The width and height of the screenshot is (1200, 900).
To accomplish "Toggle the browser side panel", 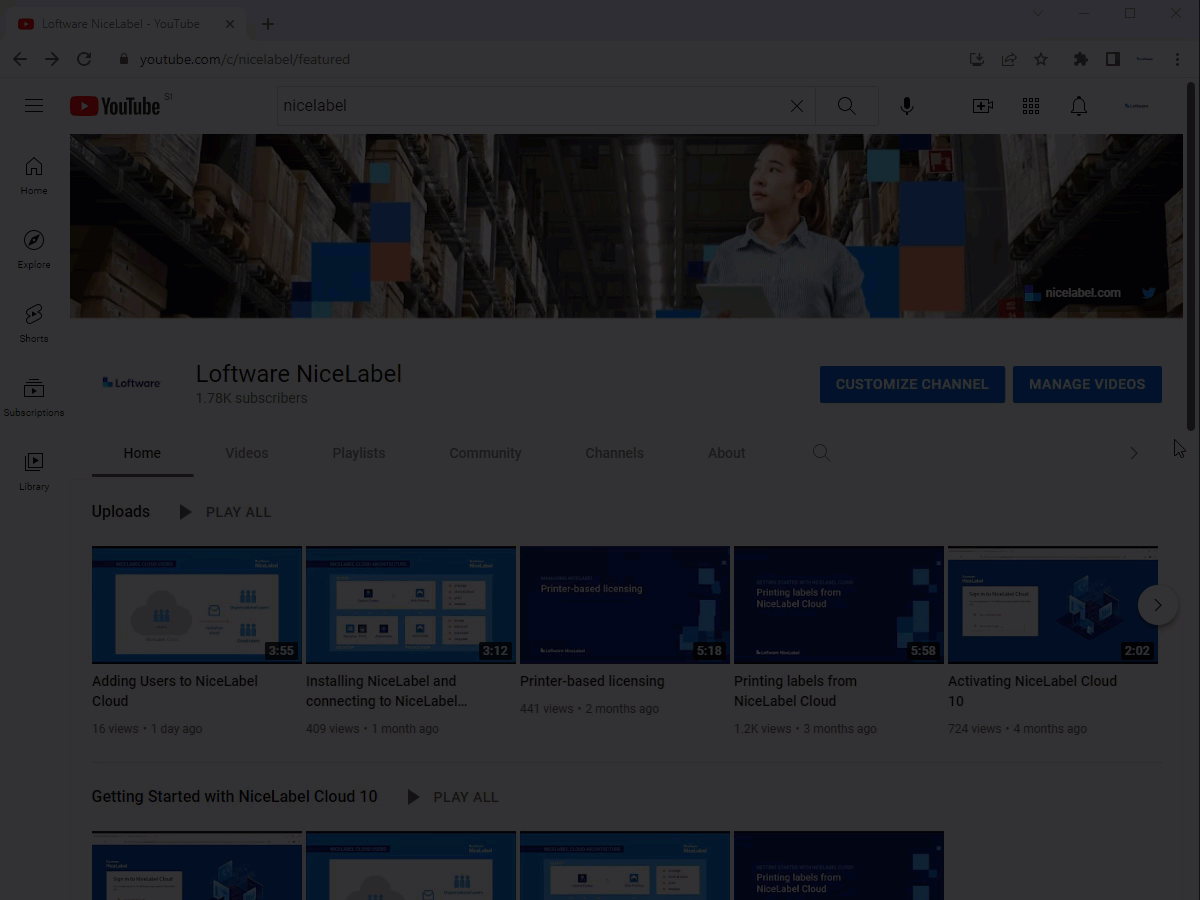I will click(x=1112, y=59).
